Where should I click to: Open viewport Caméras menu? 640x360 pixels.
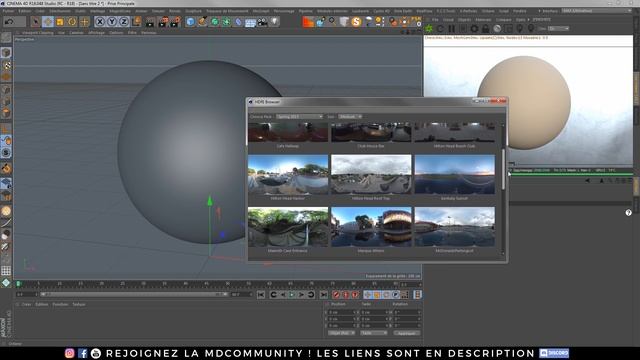[x=76, y=33]
